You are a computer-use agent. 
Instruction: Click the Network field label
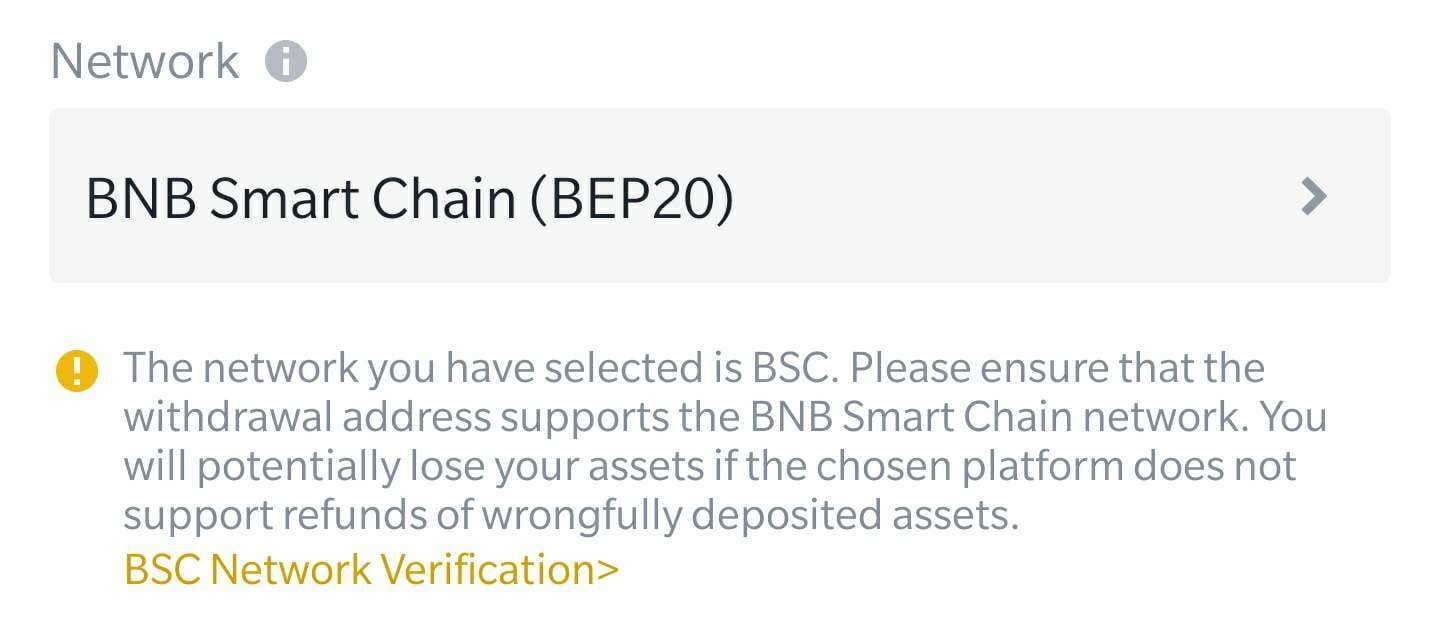145,62
